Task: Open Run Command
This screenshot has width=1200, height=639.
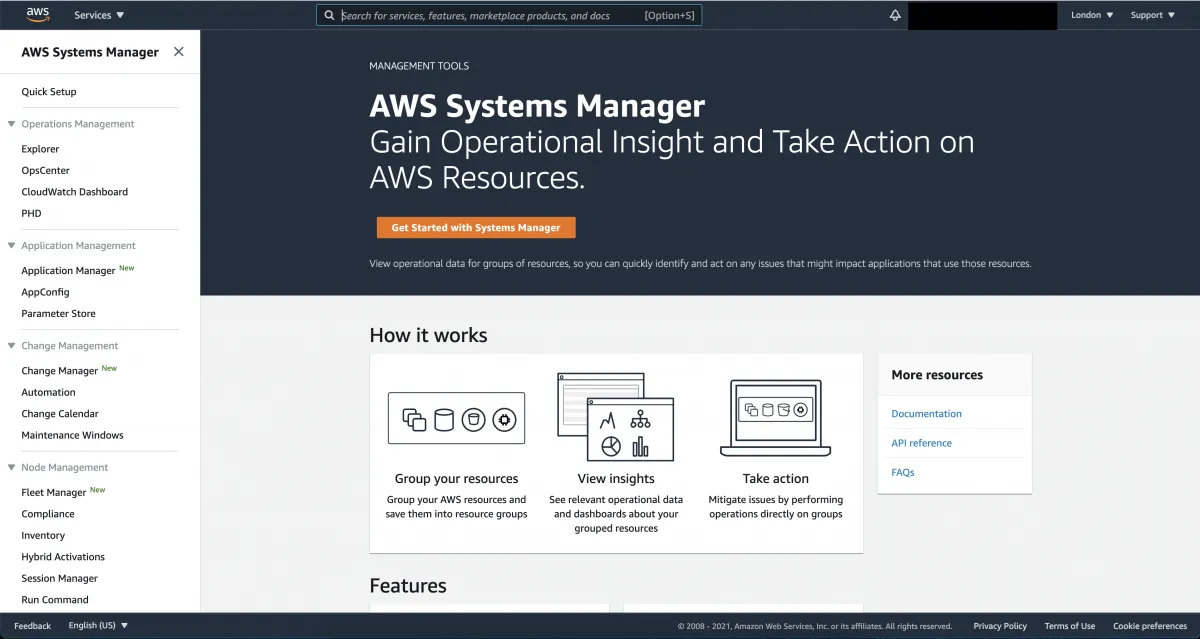Action: (x=55, y=600)
